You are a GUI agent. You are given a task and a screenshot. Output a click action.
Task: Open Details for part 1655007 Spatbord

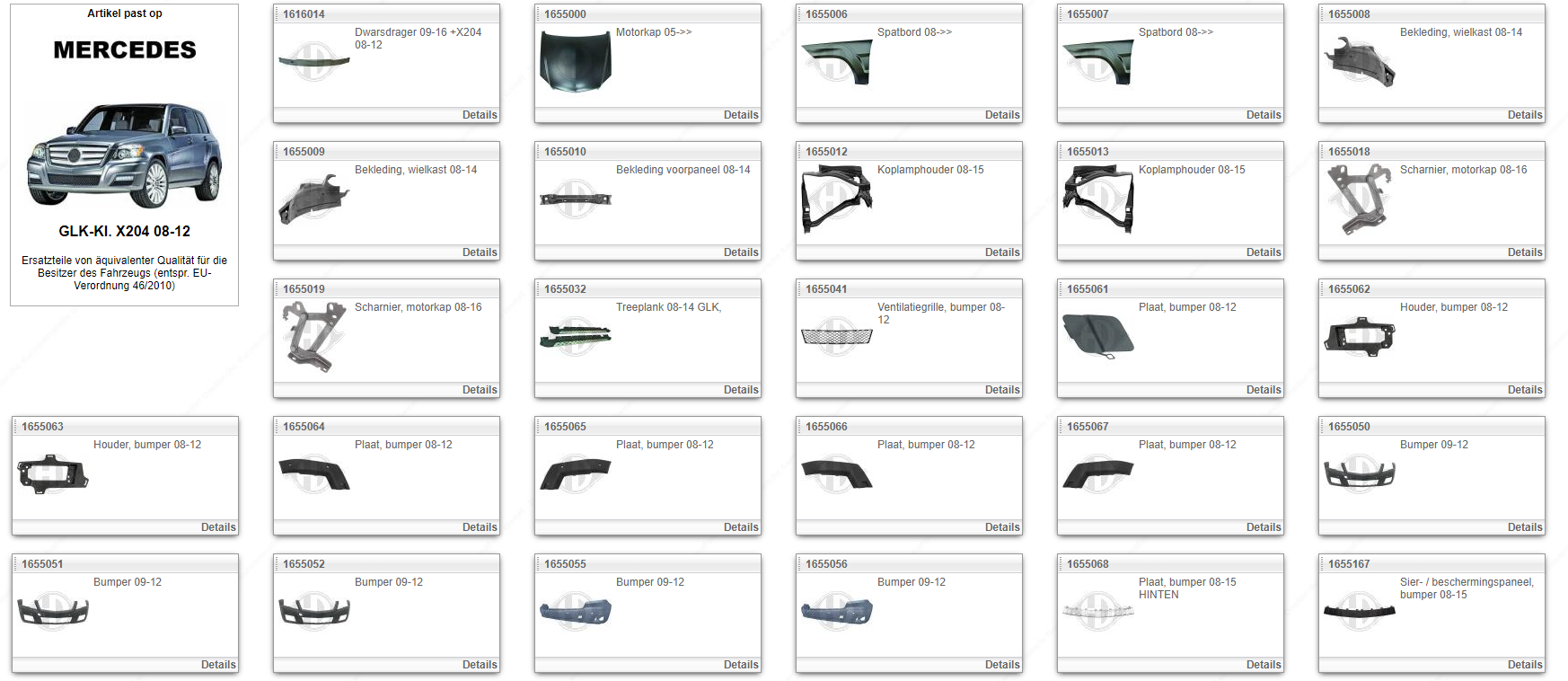(1264, 115)
